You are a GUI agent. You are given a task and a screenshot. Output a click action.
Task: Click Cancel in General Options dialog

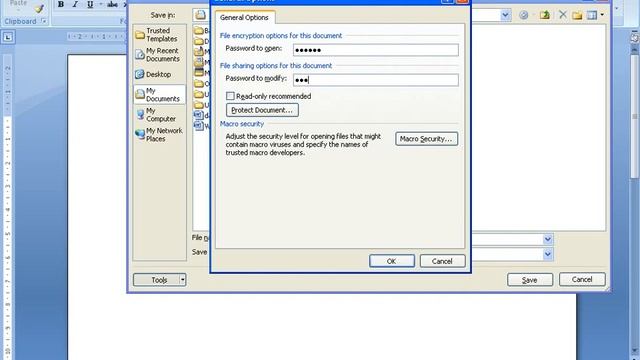coord(442,261)
